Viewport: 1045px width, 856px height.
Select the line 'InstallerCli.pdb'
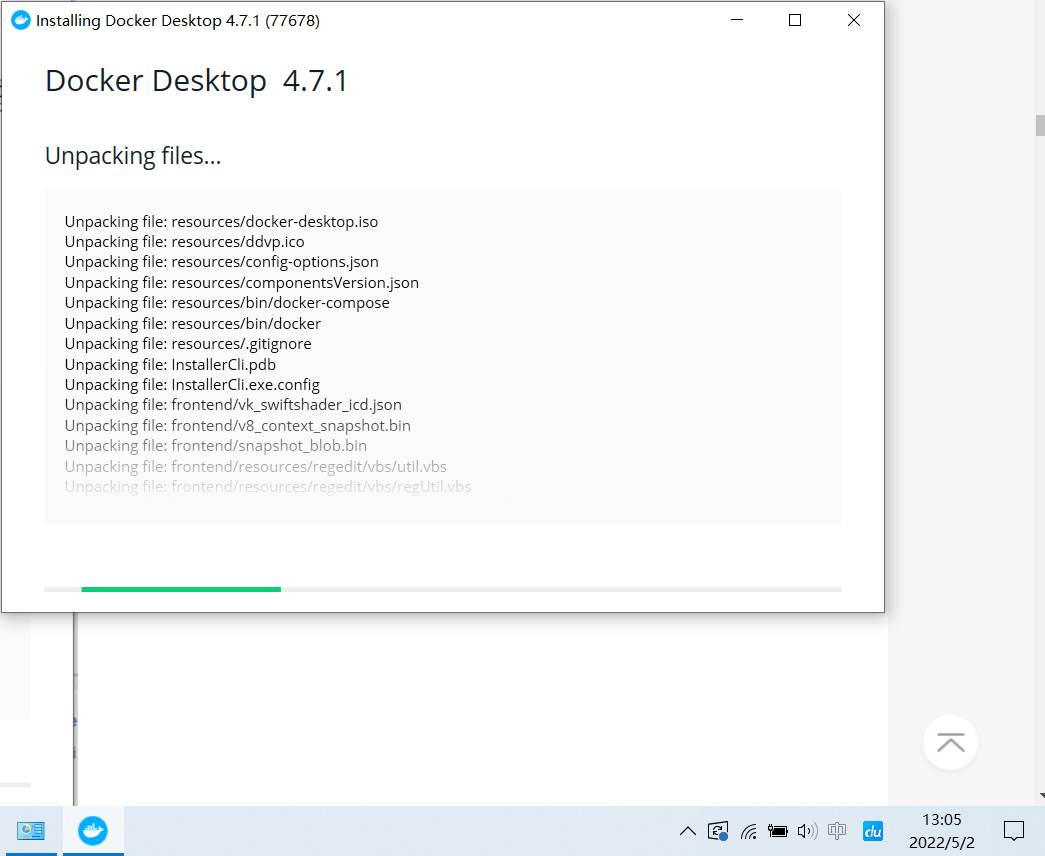click(x=170, y=365)
